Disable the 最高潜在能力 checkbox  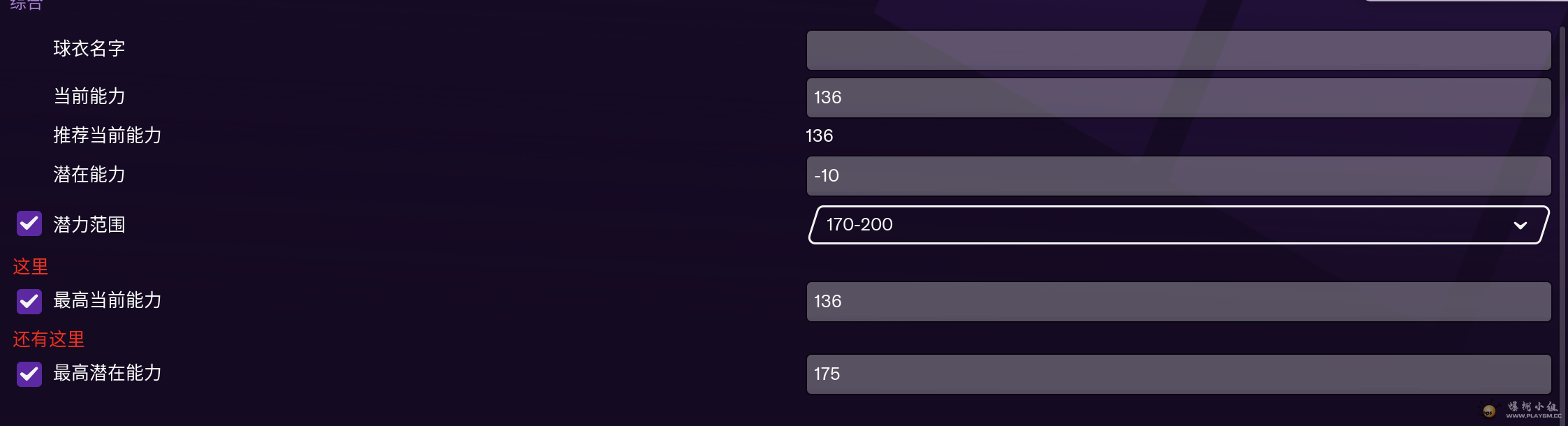click(x=29, y=374)
